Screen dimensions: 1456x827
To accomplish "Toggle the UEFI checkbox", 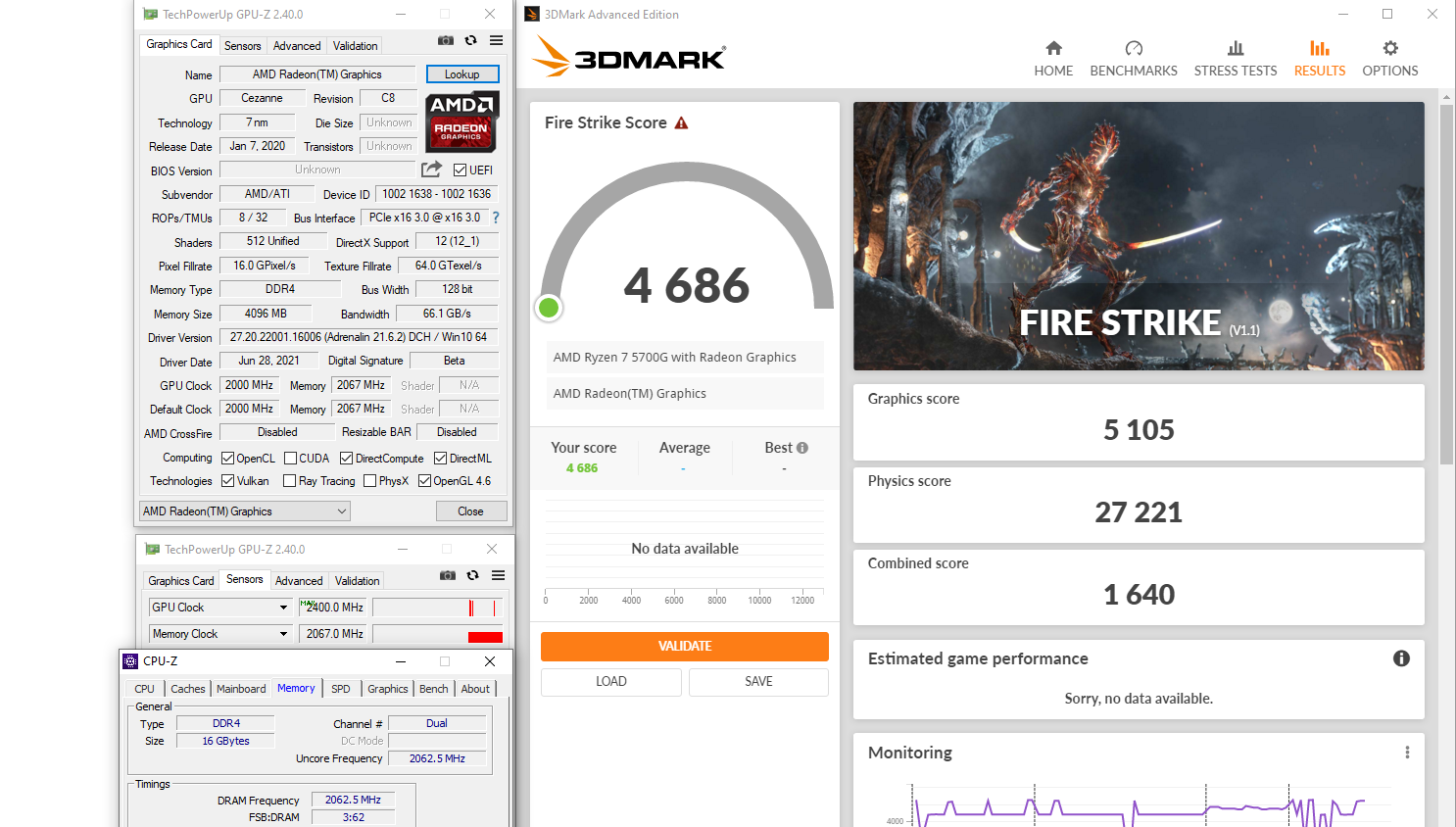I will (460, 170).
